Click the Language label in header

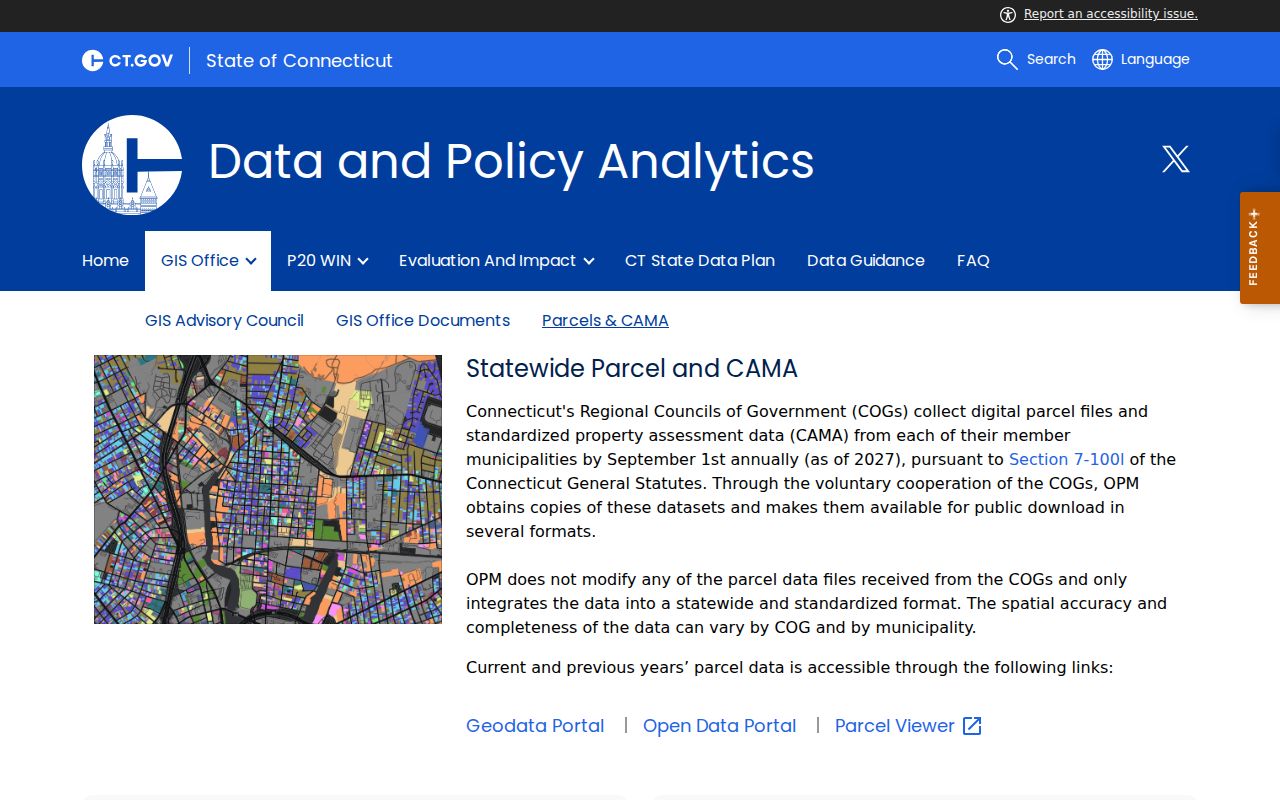click(1155, 59)
